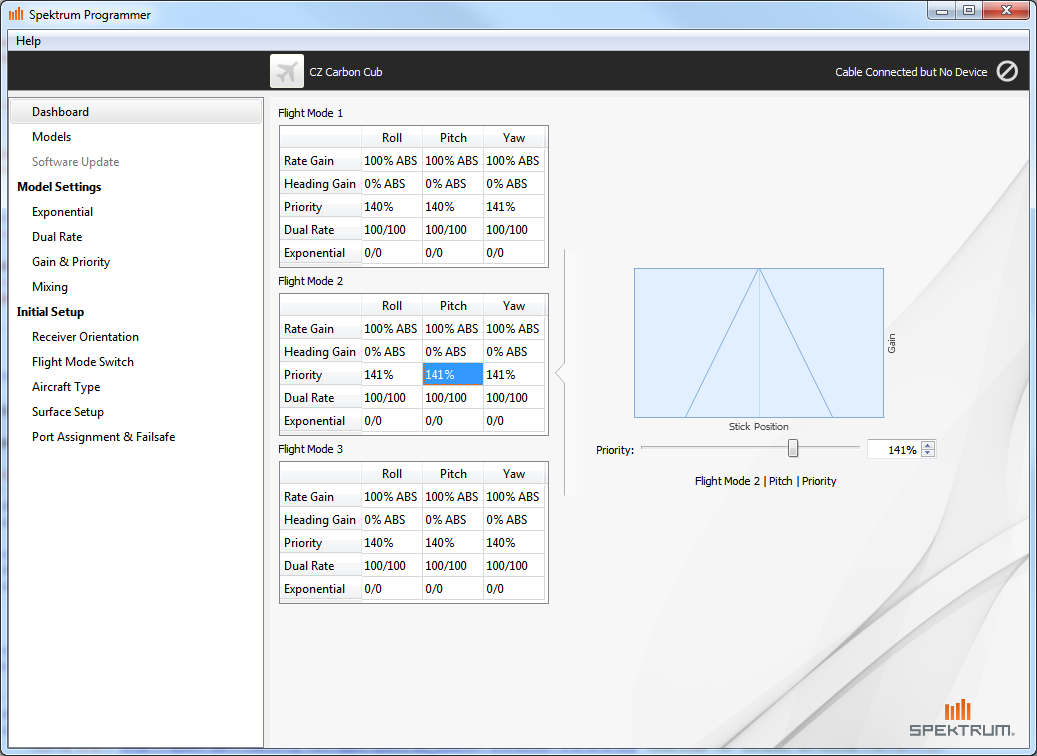The width and height of the screenshot is (1037, 756).
Task: Select Flight Mode 1 Roll Rate Gain cell
Action: (392, 161)
